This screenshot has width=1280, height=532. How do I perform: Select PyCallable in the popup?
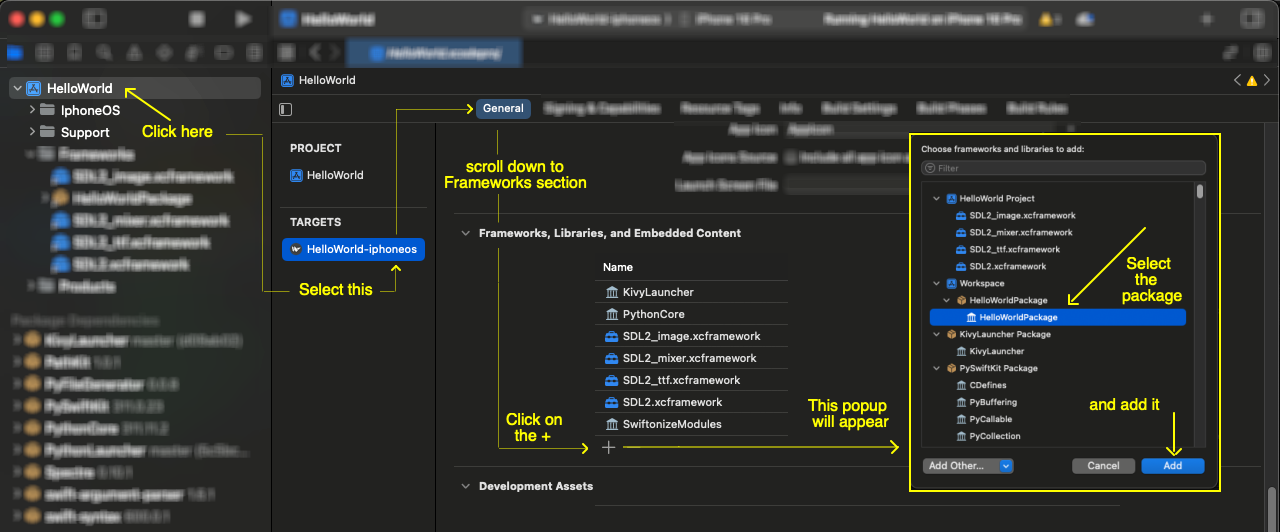click(984, 419)
